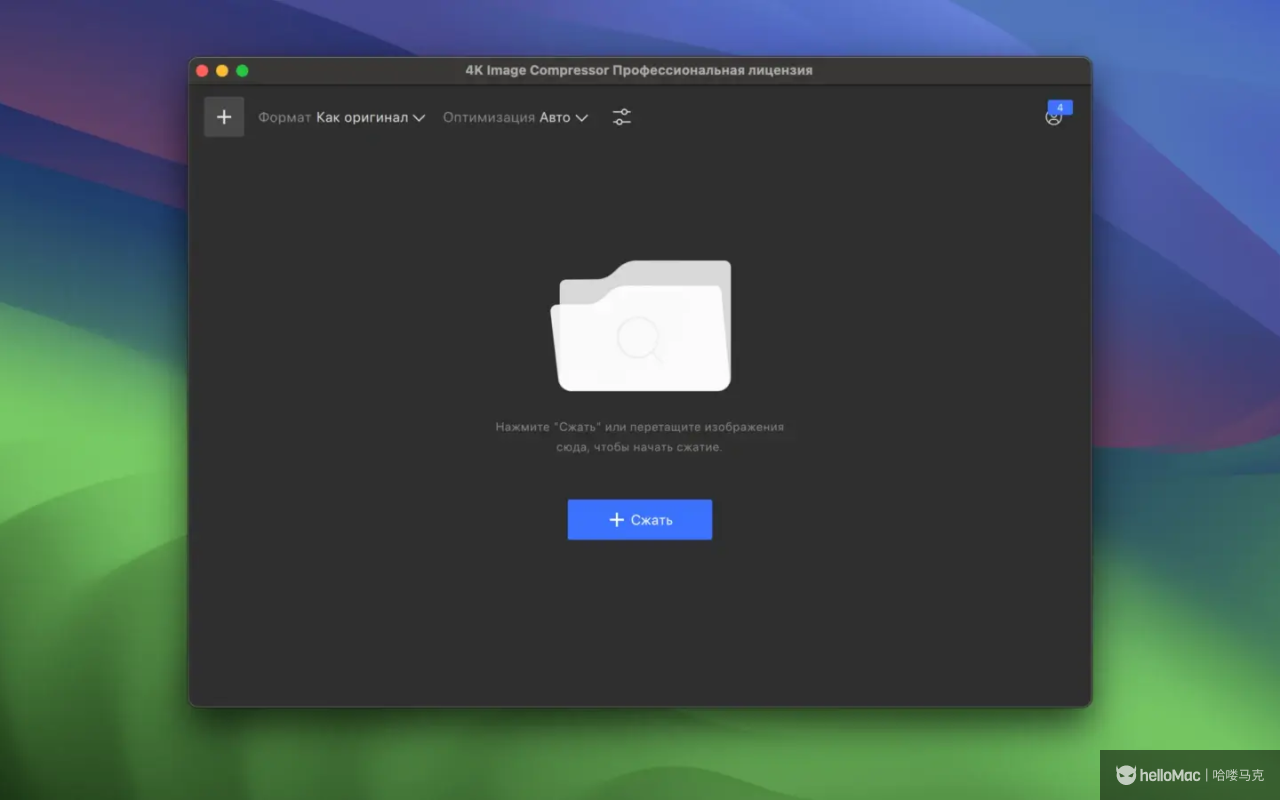Click the window title '4K Image Compressor Профессиональная лицензия'

point(639,71)
